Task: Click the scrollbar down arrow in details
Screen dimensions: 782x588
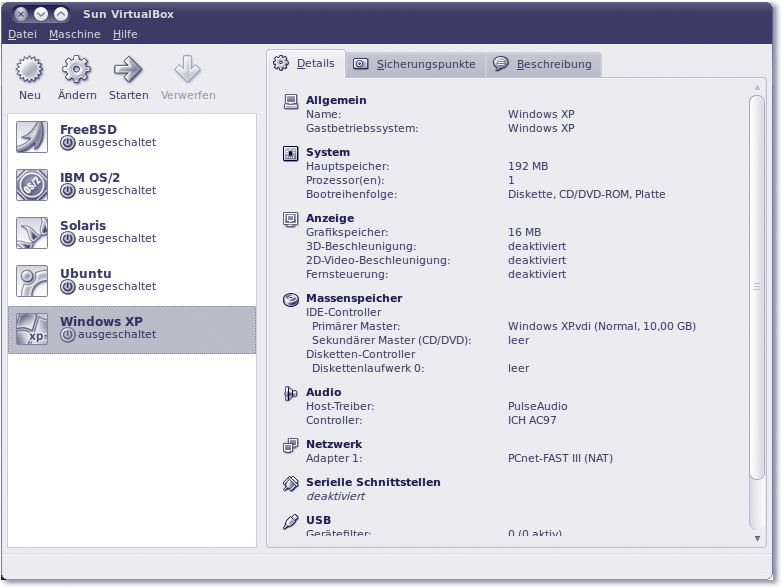Action: tap(757, 538)
